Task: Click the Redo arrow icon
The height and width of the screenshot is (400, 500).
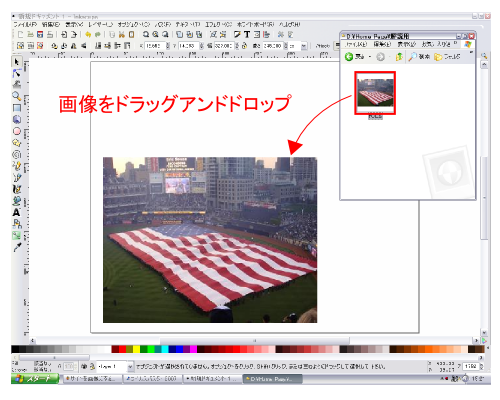Action: coord(98,34)
